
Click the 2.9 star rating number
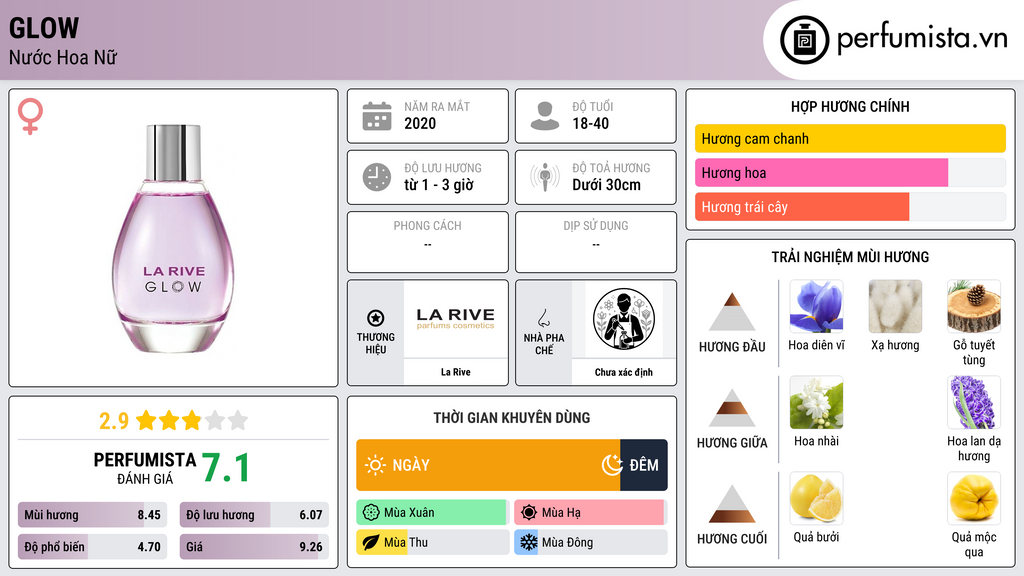point(114,421)
